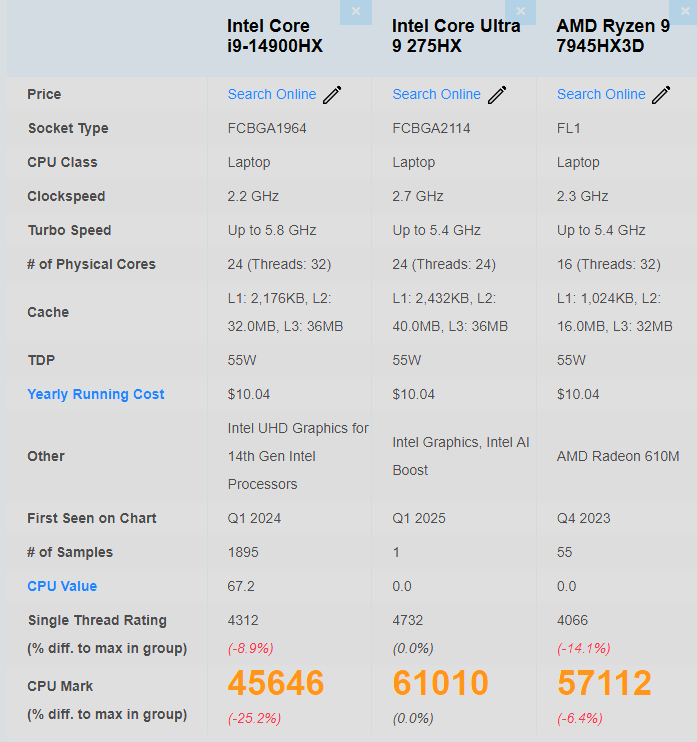Viewport: 697px width, 742px height.
Task: Search Online for Core Ultra 9 275HX price
Action: click(x=436, y=94)
